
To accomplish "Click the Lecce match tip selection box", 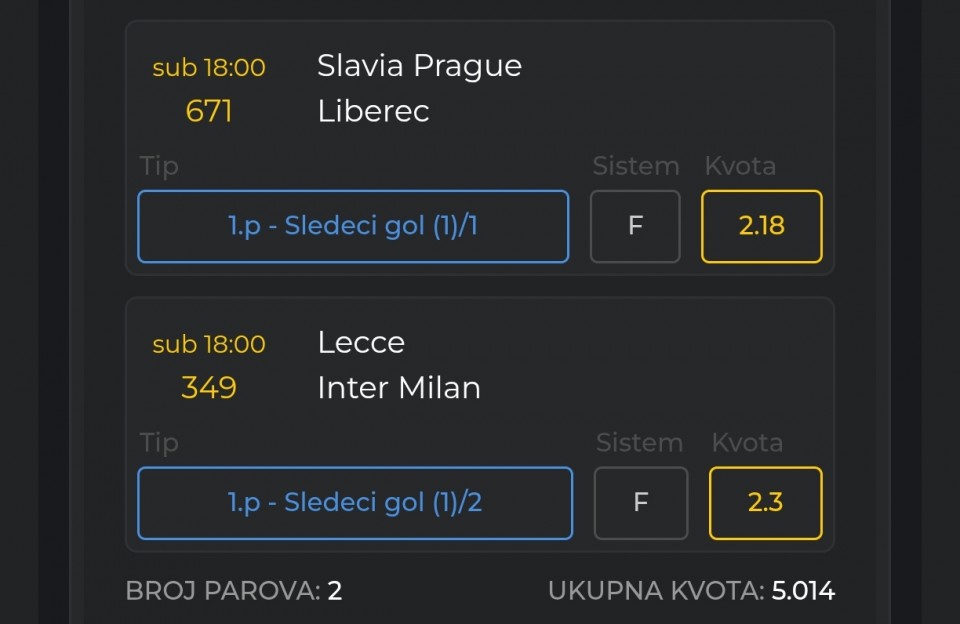I will point(355,502).
